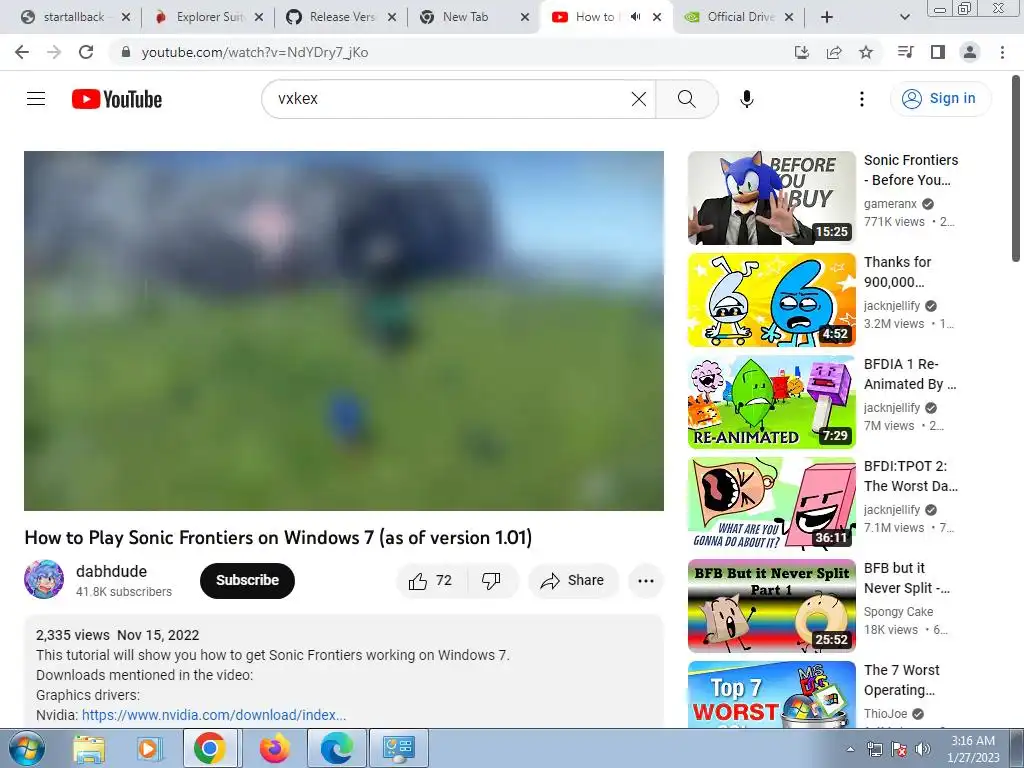Open Spongy Cake channel name

[x=898, y=612]
